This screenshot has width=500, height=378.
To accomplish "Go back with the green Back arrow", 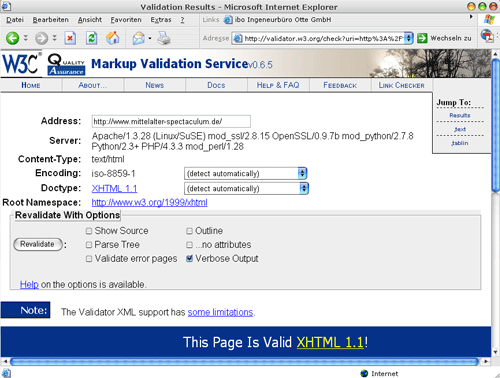I will pos(13,38).
